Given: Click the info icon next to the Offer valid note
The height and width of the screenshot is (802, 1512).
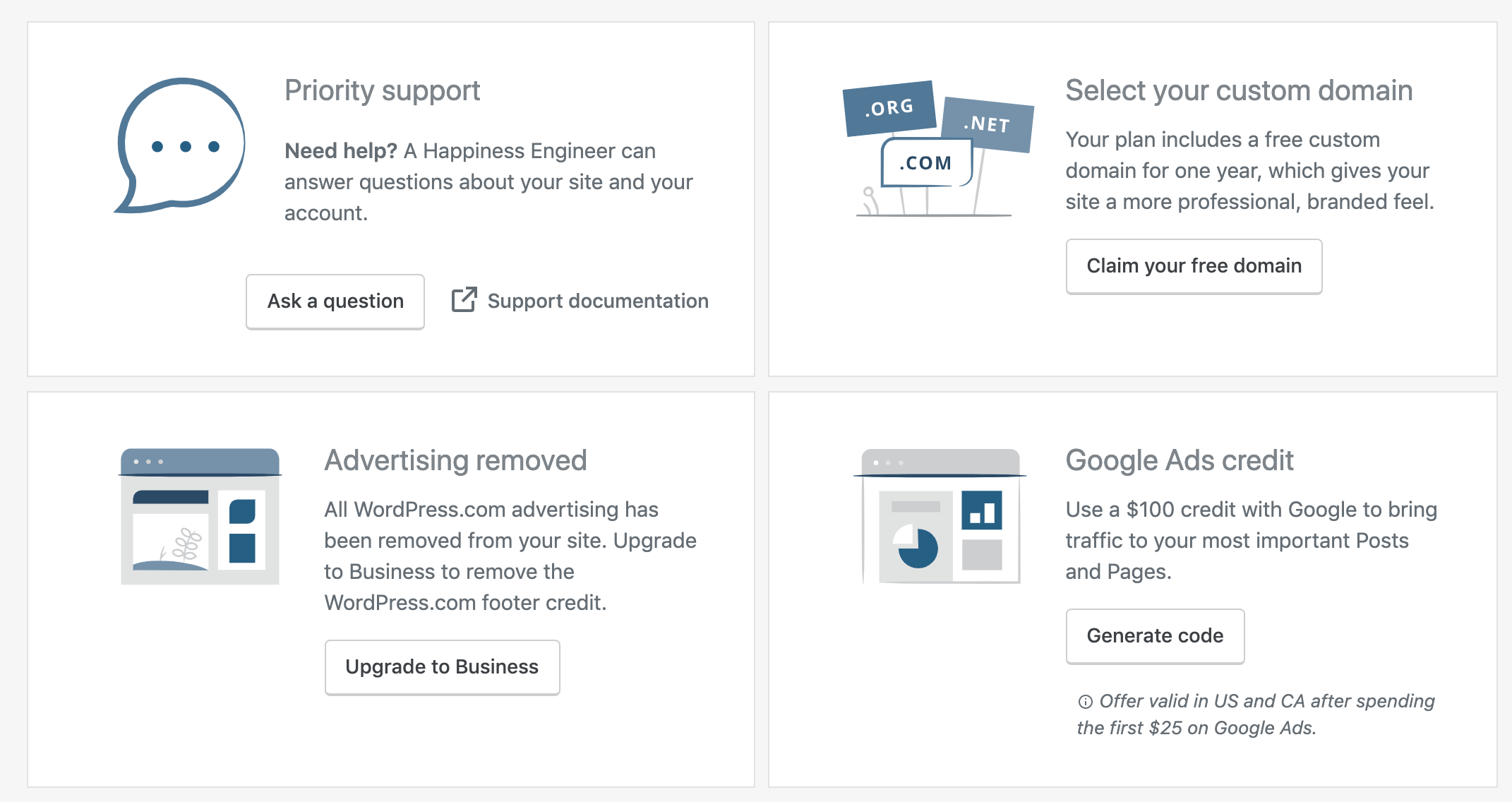Looking at the screenshot, I should 1086,702.
